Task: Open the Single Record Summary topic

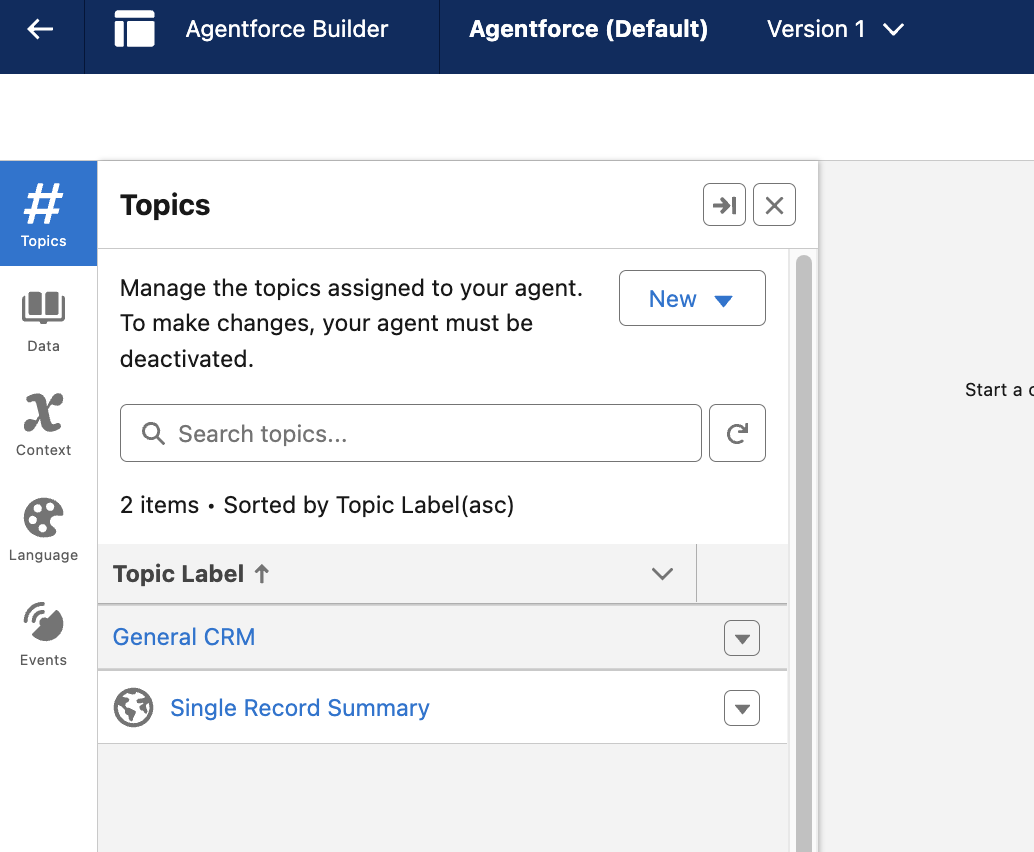Action: pyautogui.click(x=299, y=708)
